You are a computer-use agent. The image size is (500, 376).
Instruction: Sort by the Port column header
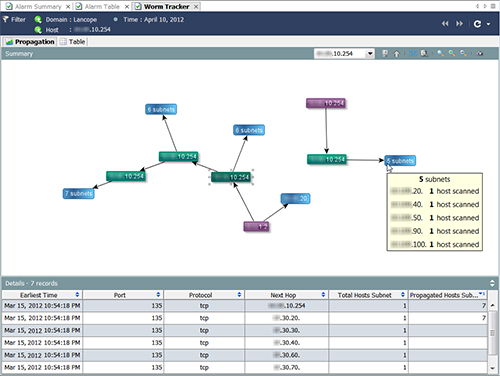coord(123,295)
